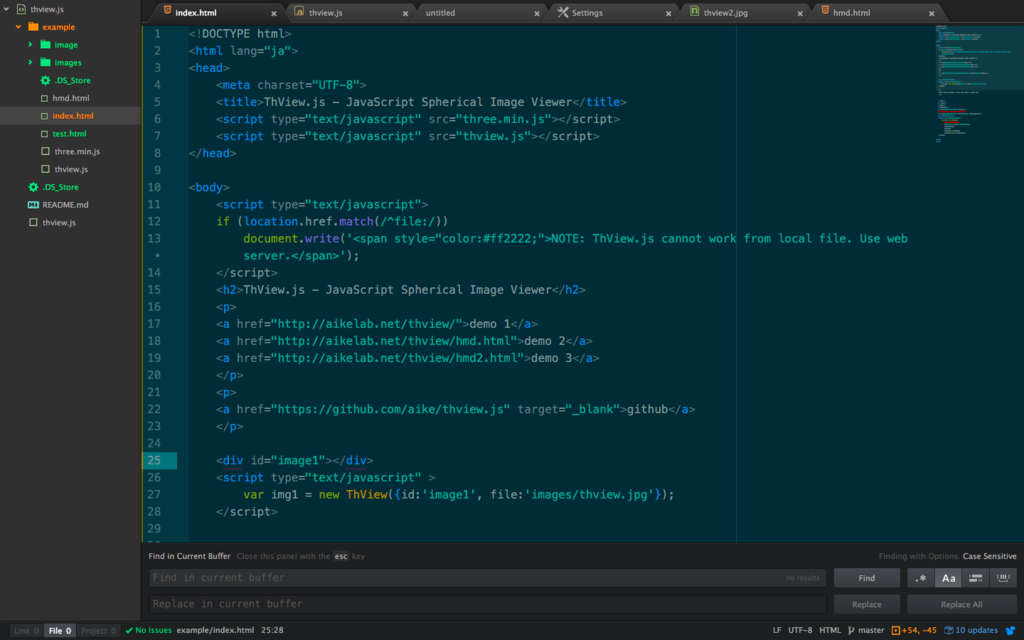Disable the Case Sensitive (Aa) search toggle
This screenshot has height=640, width=1024.
pyautogui.click(x=948, y=577)
